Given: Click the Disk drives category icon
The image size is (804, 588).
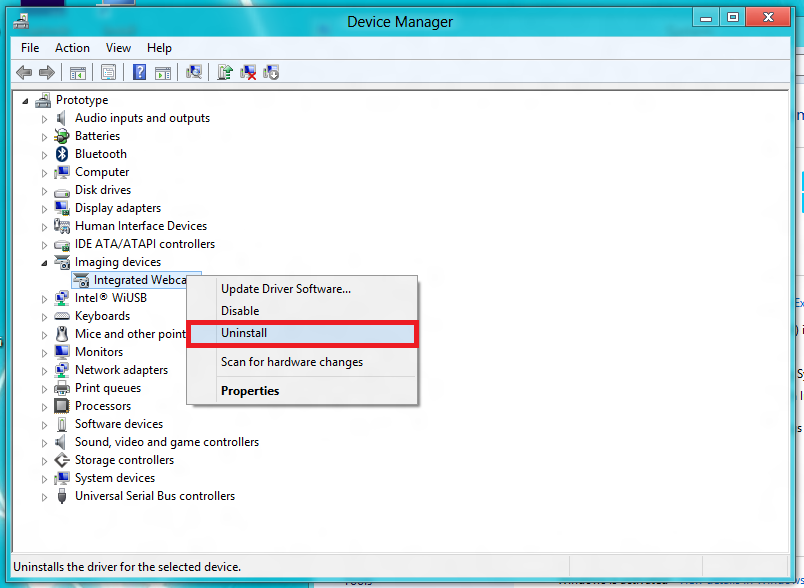Looking at the screenshot, I should click(62, 191).
